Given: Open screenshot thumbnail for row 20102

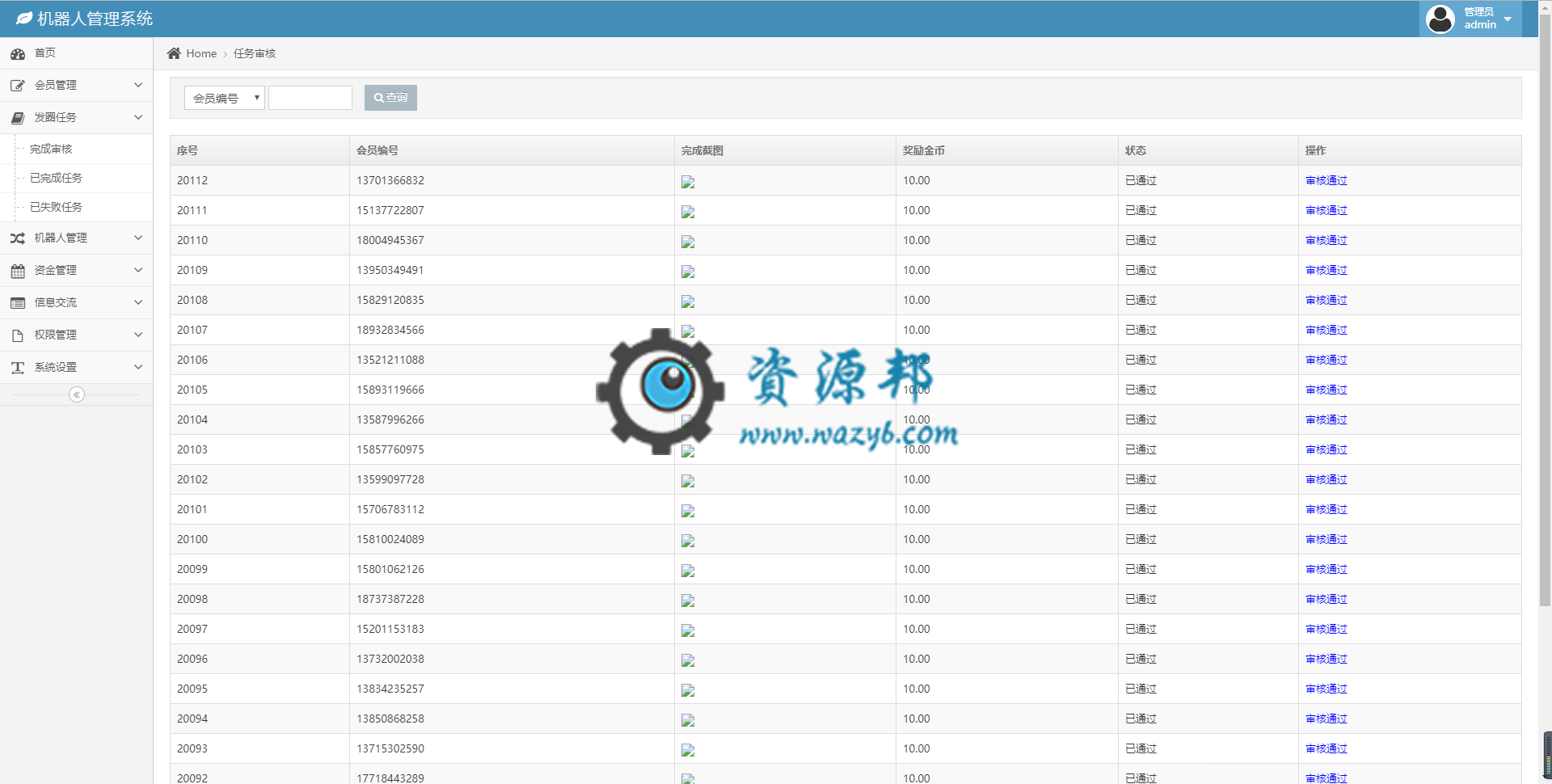Looking at the screenshot, I should coord(688,481).
